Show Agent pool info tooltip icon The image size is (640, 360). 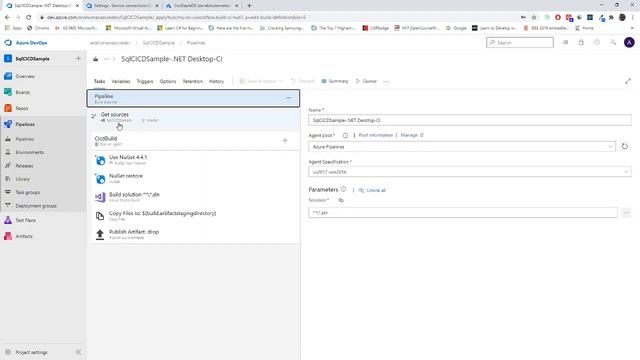[345, 135]
